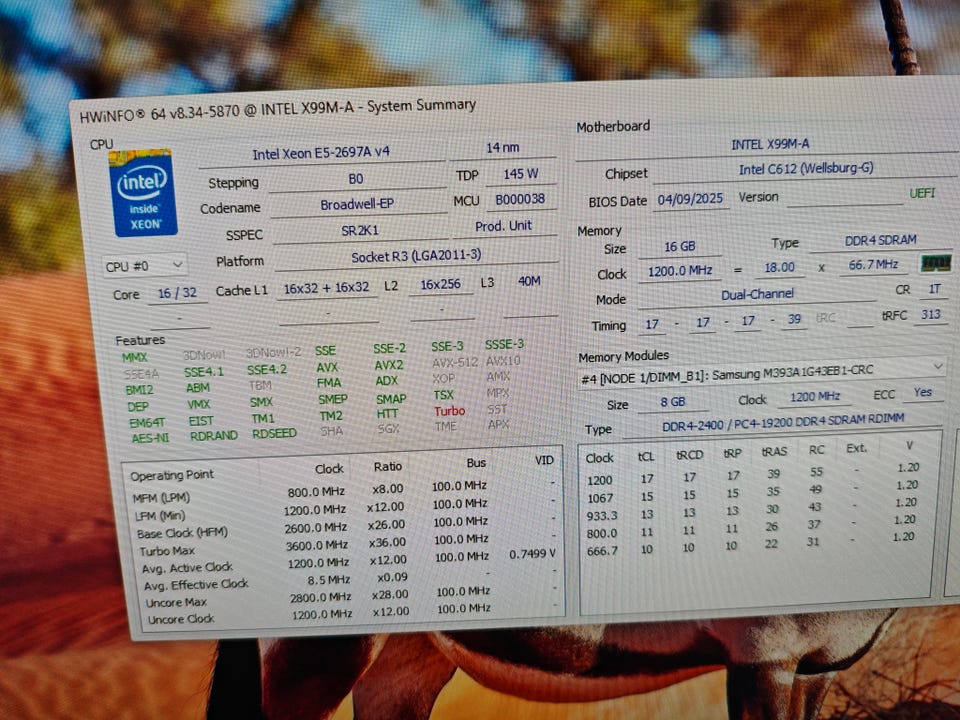
Task: Click the Ratio column header
Action: 388,467
